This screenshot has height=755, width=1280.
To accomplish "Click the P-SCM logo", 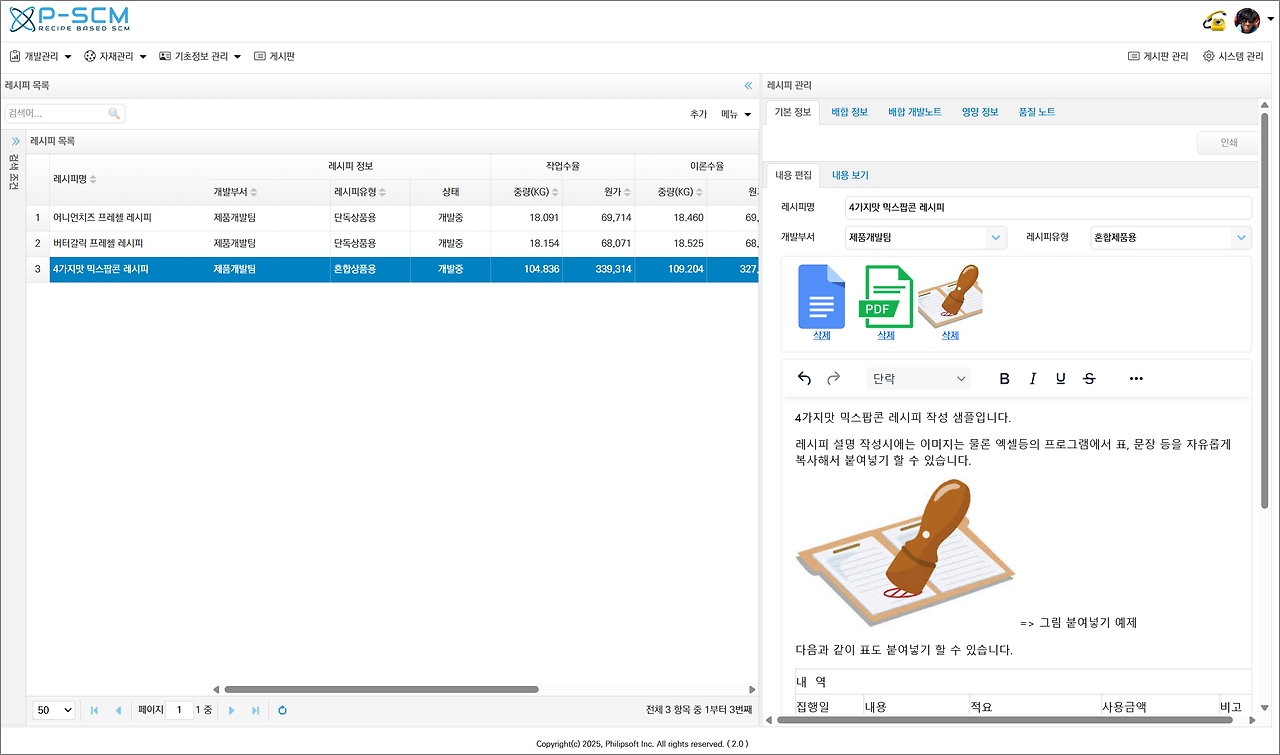I will 69,19.
